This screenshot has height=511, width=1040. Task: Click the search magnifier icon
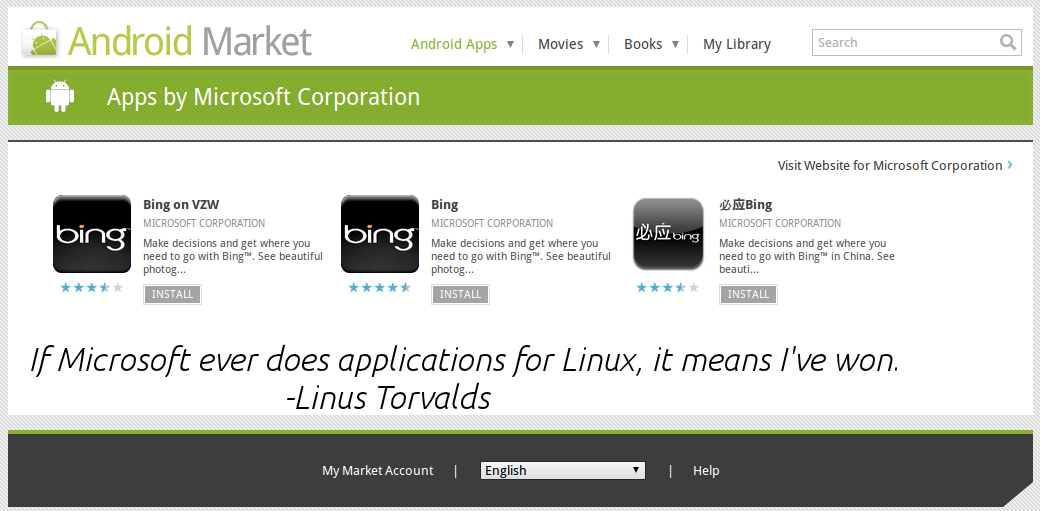[x=1008, y=43]
